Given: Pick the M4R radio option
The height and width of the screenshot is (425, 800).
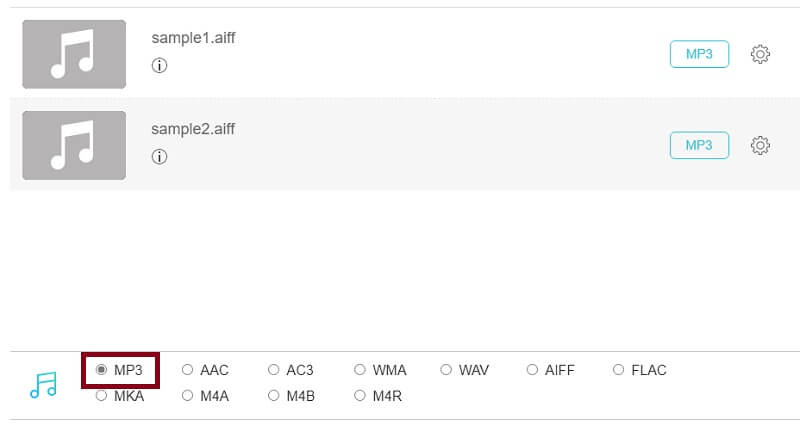Looking at the screenshot, I should point(360,396).
